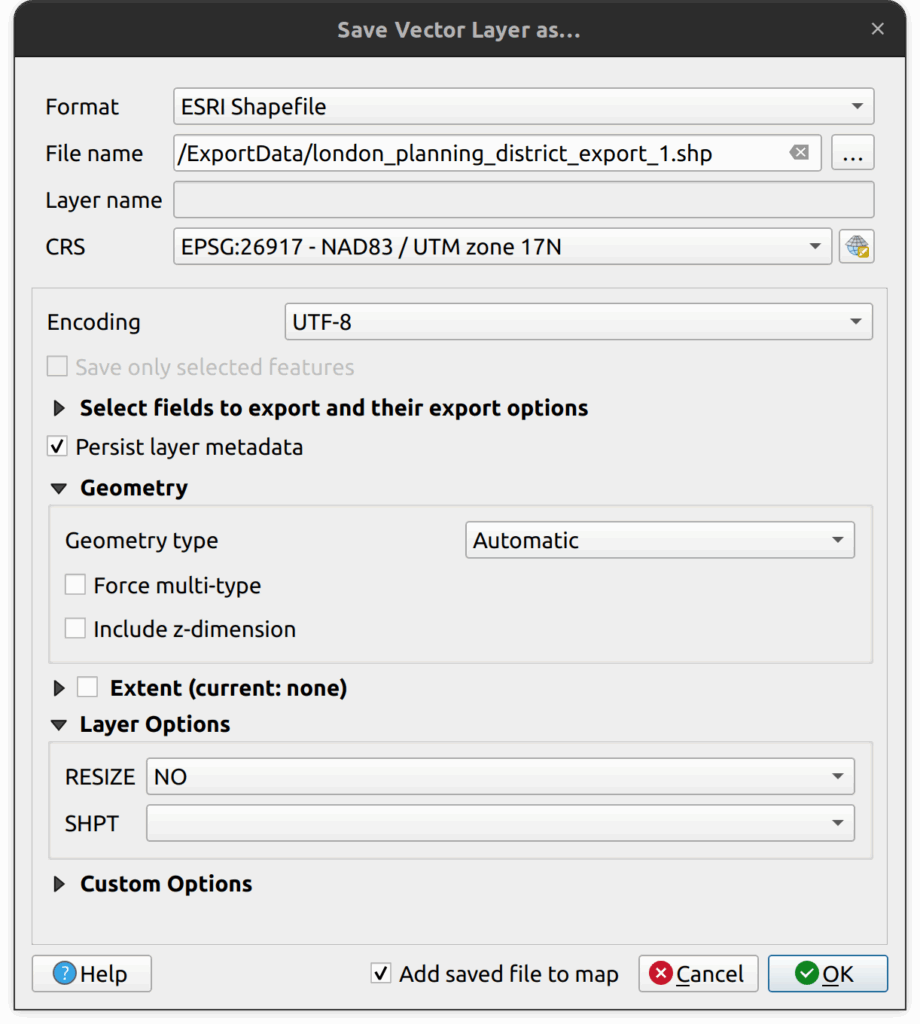Open file browser with the ellipsis button
The width and height of the screenshot is (920, 1024).
tap(852, 154)
